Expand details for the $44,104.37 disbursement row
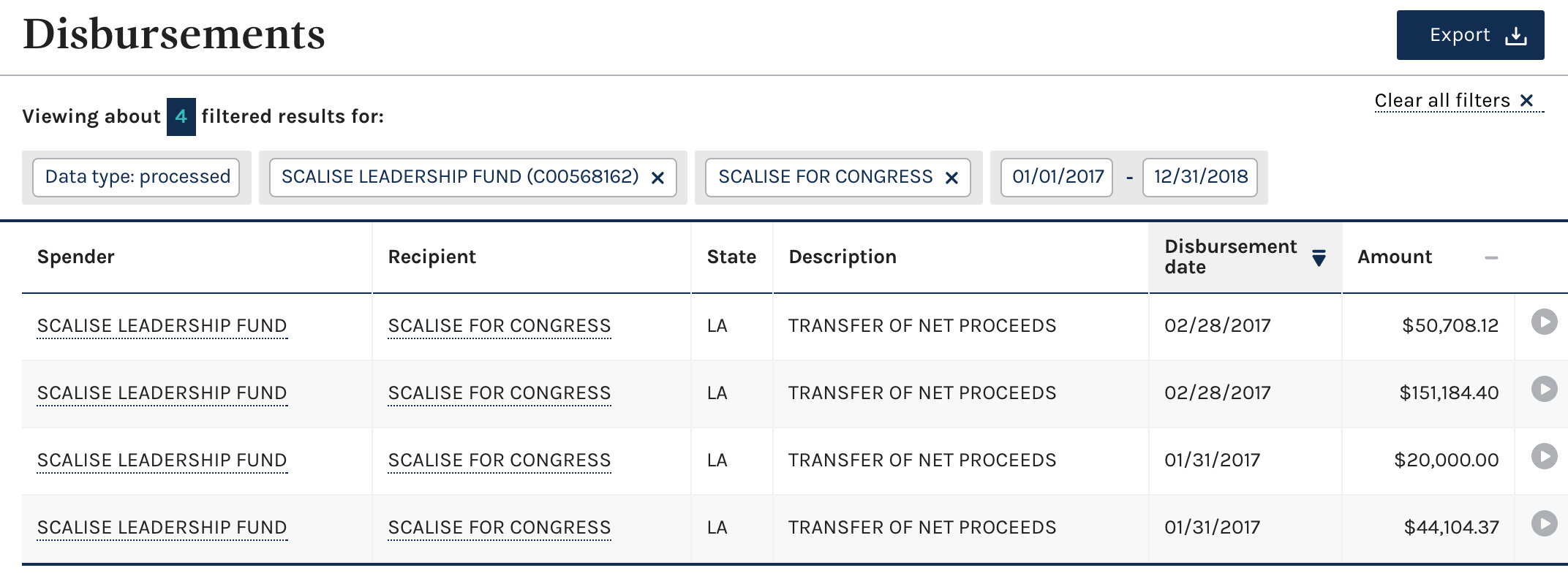This screenshot has height=576, width=1568. coord(1544,523)
